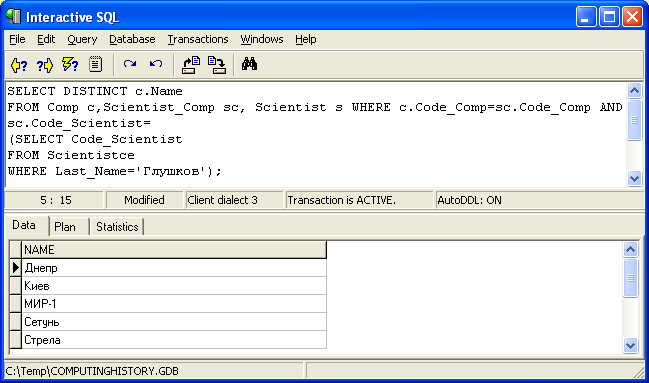Viewport: 649px width, 383px height.
Task: Roll back the transaction using the undo arrow
Action: 156,64
